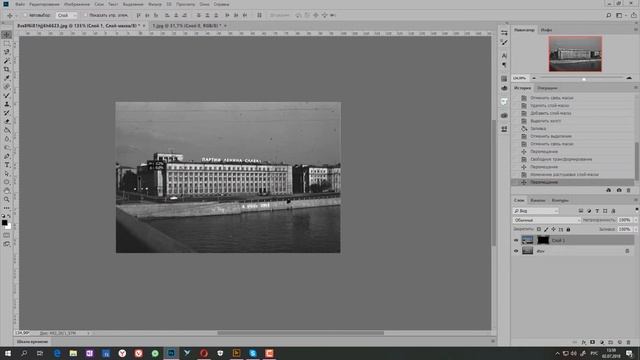Open the Слой auto-select dropdown
This screenshot has width=640, height=360.
[66, 15]
